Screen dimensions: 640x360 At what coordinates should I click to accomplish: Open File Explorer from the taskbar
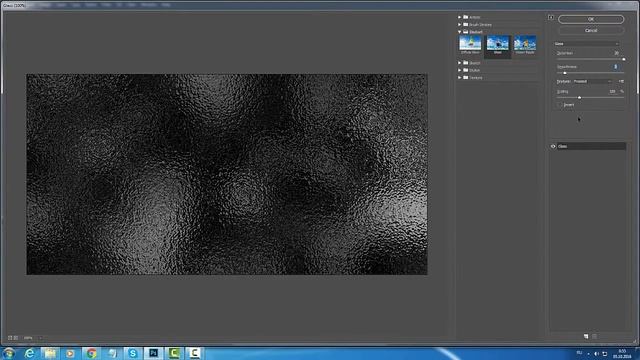[50, 353]
